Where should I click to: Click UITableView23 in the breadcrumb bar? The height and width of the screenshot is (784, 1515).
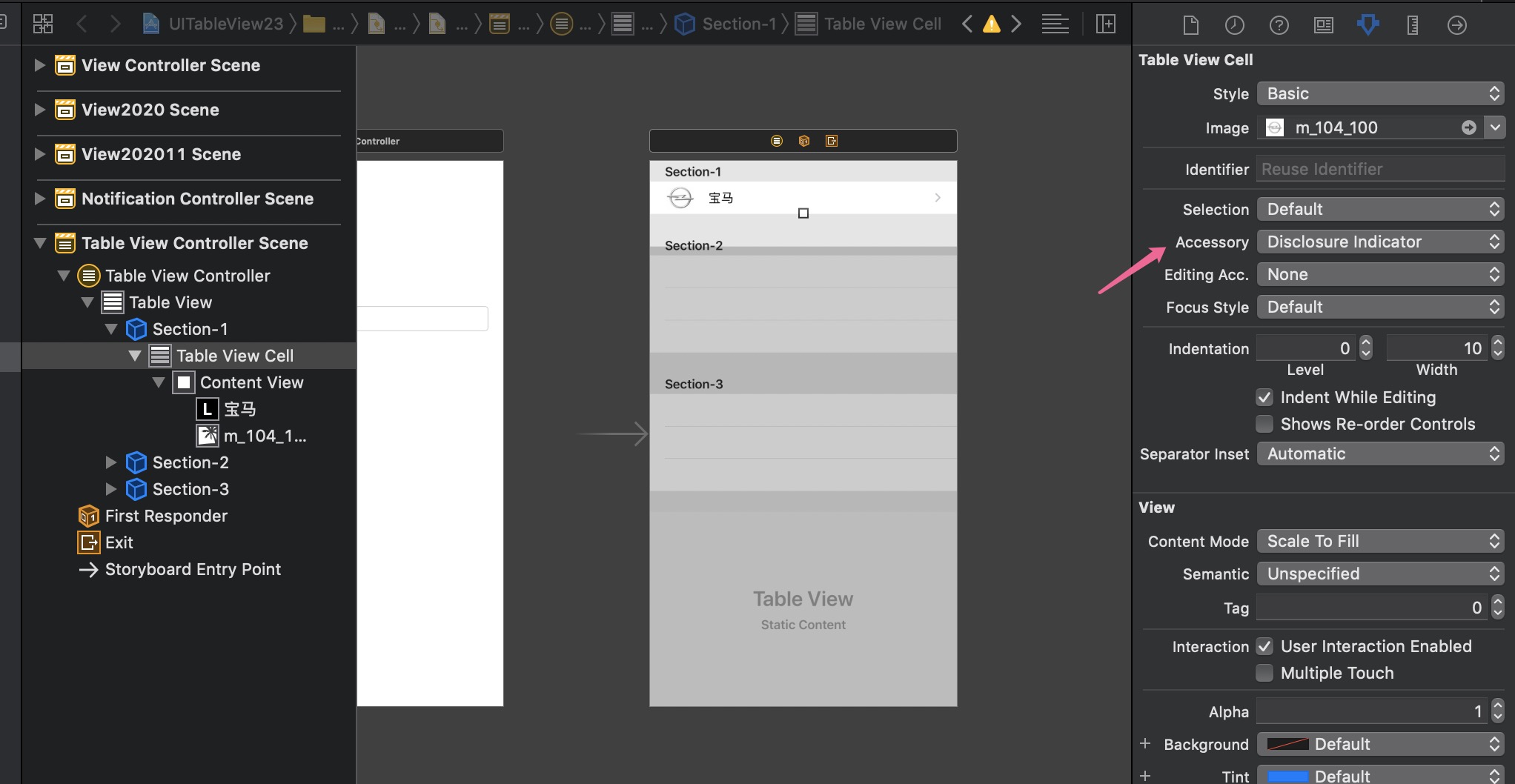222,23
